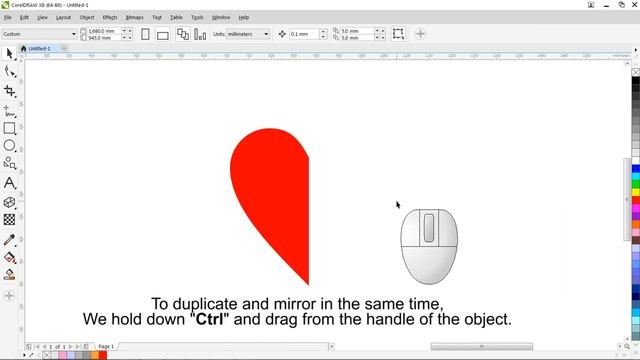The width and height of the screenshot is (640, 360).
Task: Open the Table menu
Action: (x=176, y=18)
